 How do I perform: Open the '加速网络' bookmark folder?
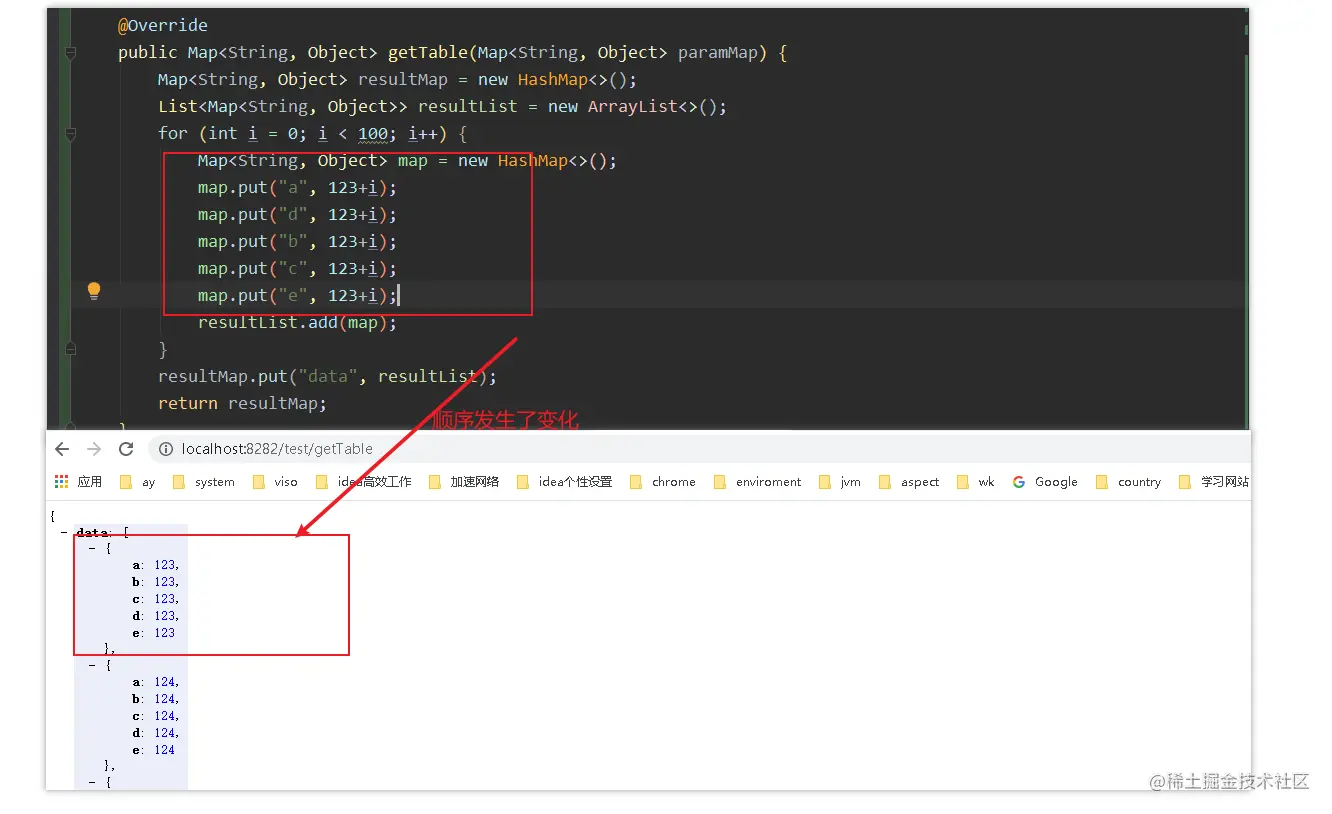(463, 482)
